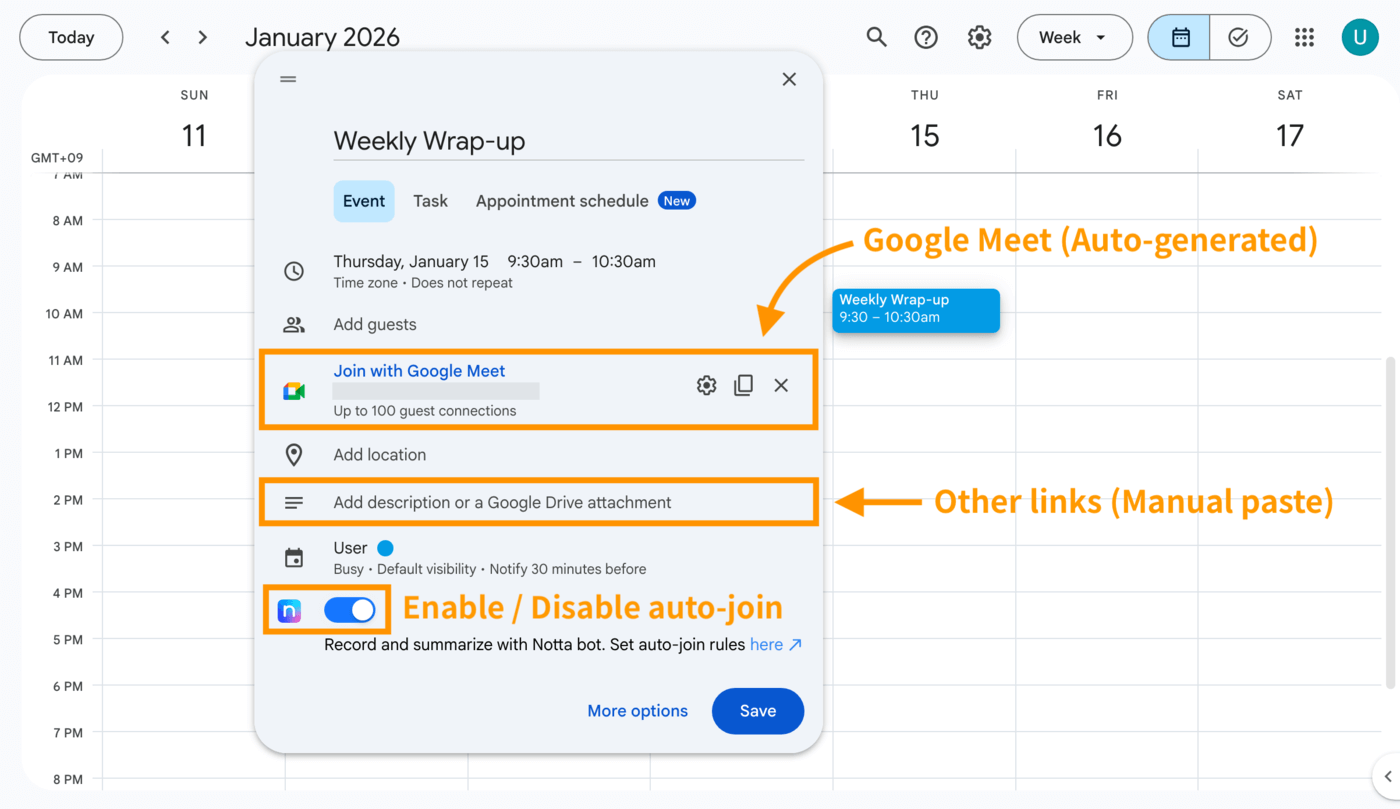Image resolution: width=1400 pixels, height=809 pixels.
Task: Click the Add location field
Action: 380,455
